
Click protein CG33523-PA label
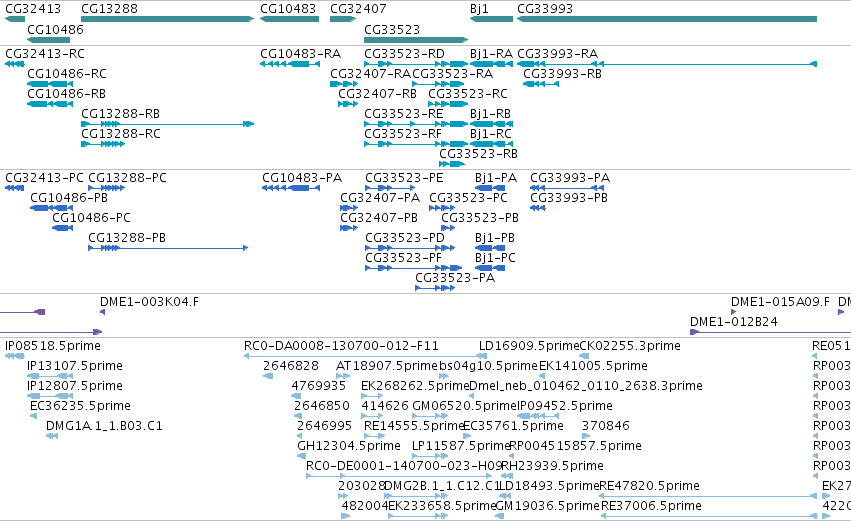coord(455,278)
